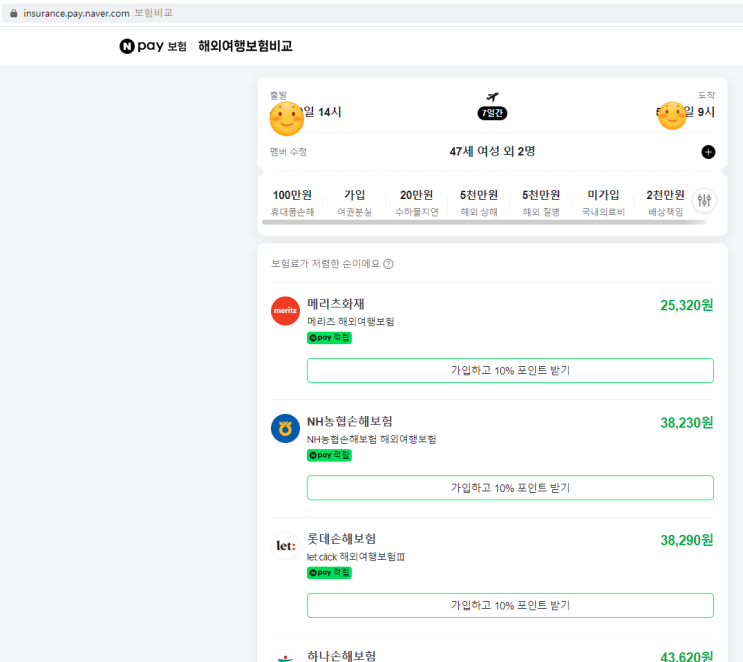Select the 휴대품손해 100만원 coverage option
Viewport: 743px width, 662px height.
292,202
